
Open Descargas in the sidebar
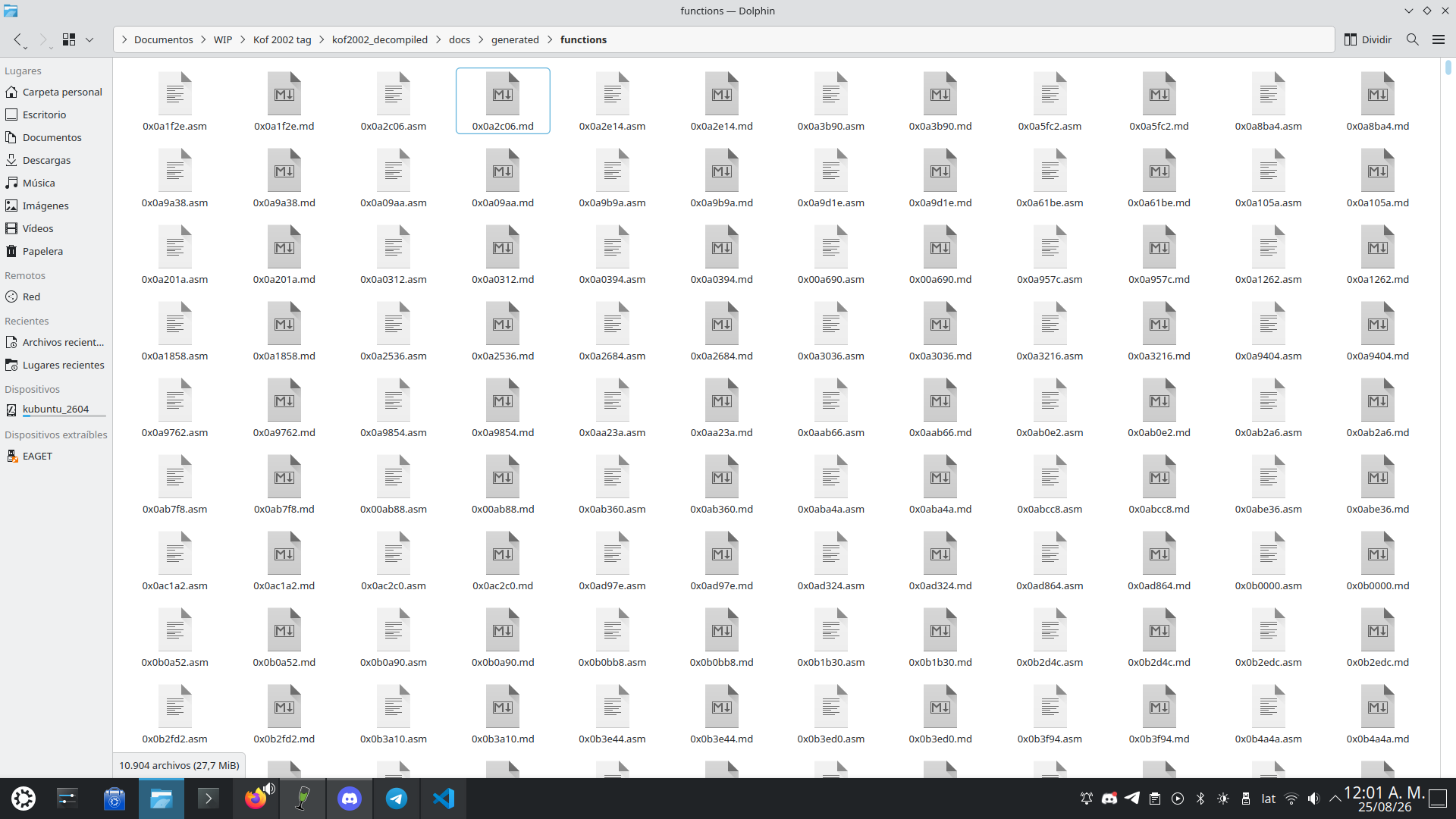(56, 160)
